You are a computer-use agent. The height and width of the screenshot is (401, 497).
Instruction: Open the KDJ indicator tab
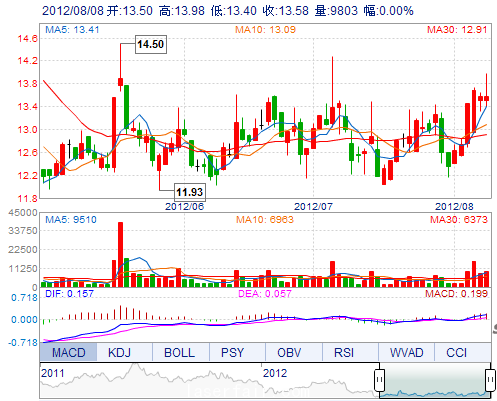coord(119,352)
